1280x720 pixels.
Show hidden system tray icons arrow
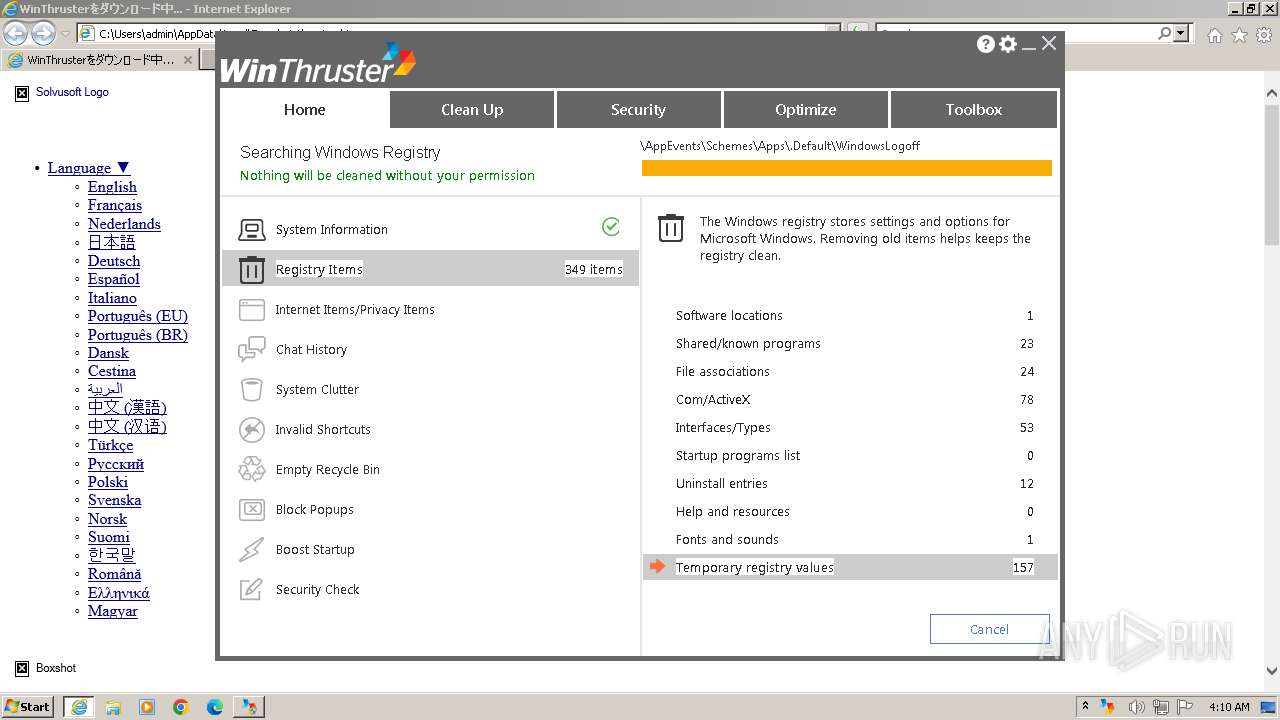point(1085,707)
